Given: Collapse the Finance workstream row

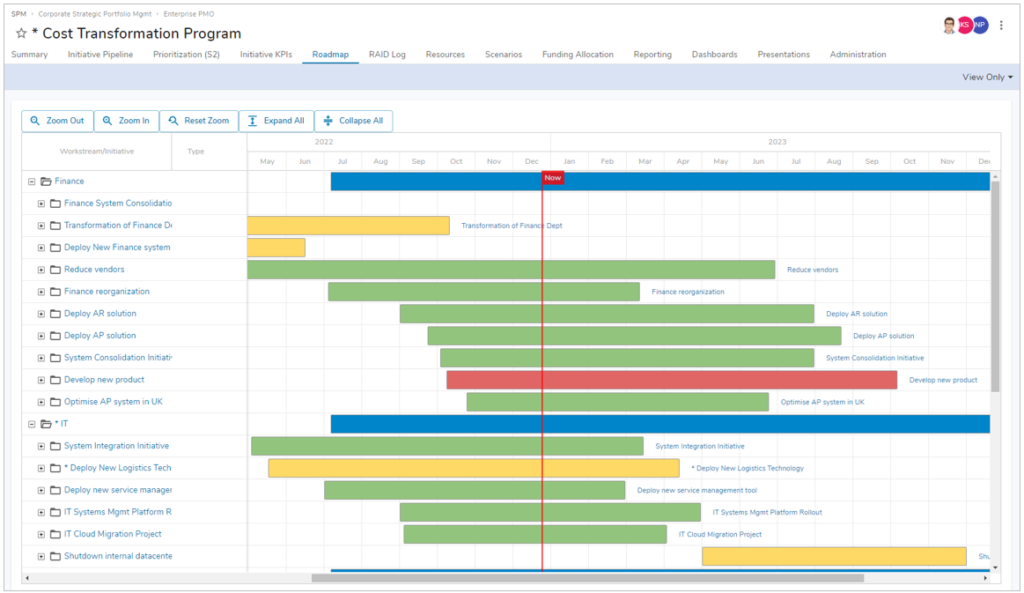Looking at the screenshot, I should click(x=31, y=181).
